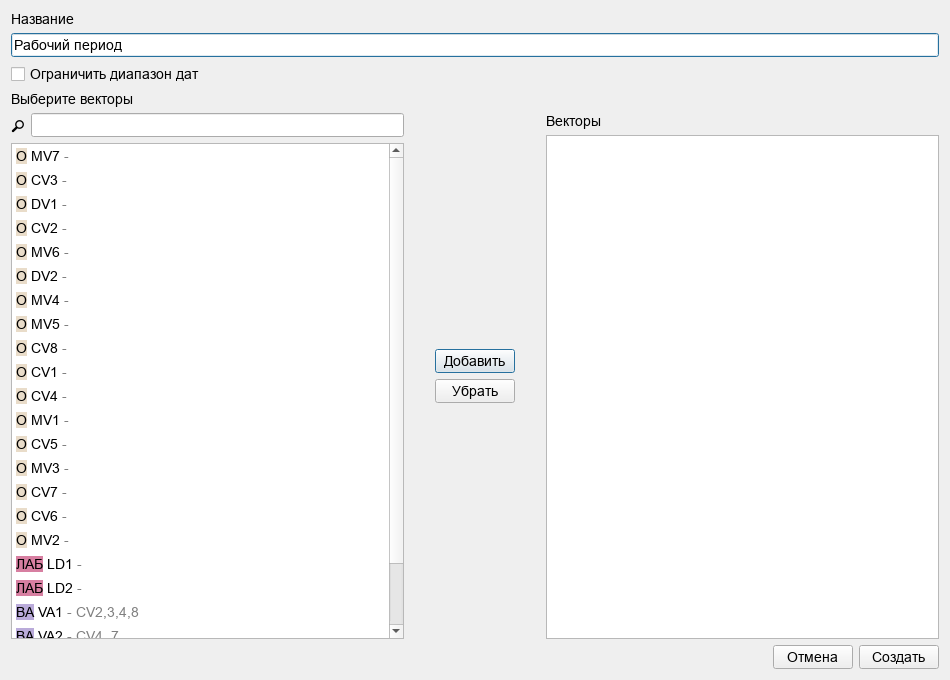
Task: Select the CV7 vector row
Action: tap(201, 492)
